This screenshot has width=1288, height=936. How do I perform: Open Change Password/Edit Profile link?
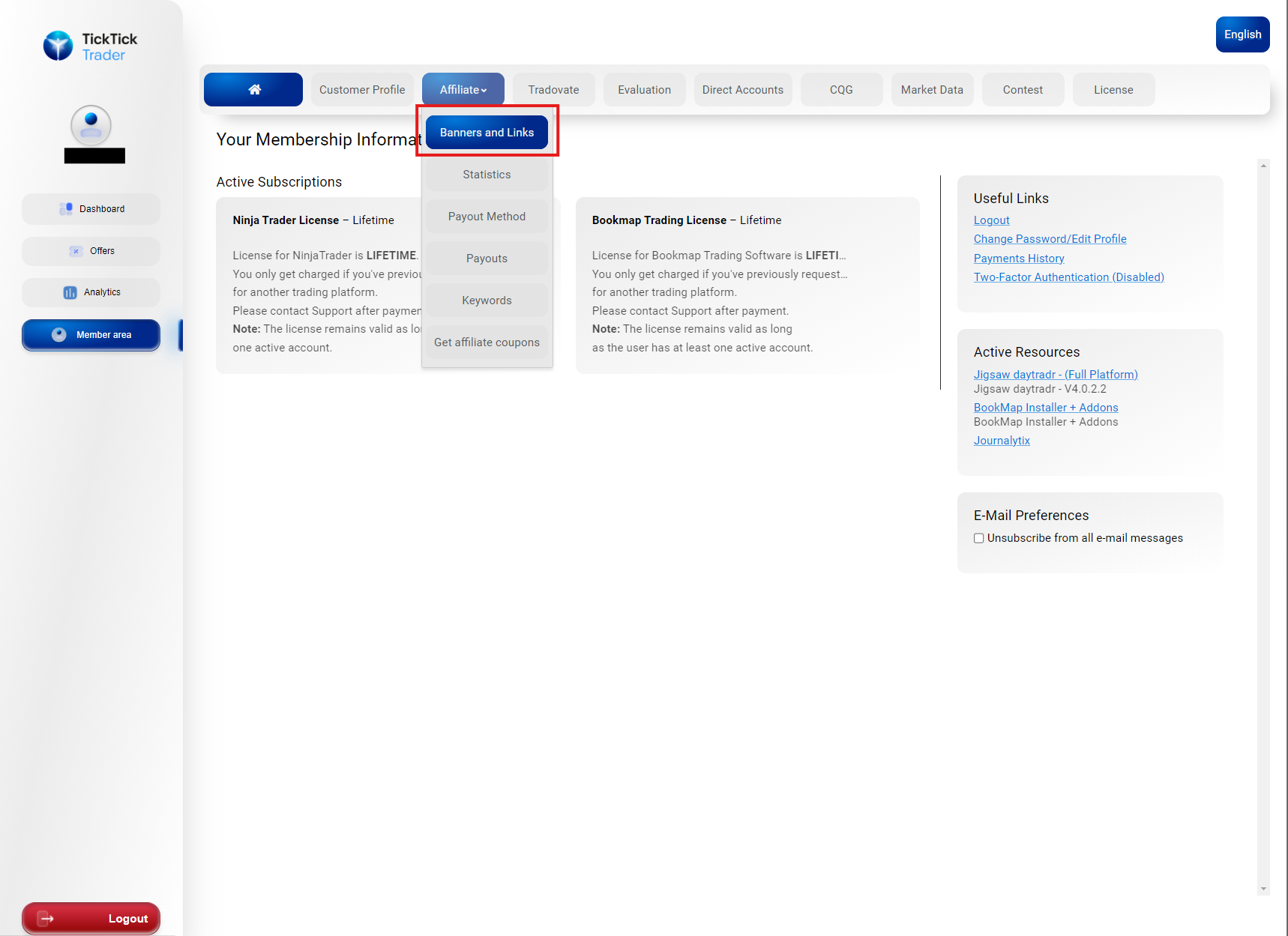(x=1050, y=239)
